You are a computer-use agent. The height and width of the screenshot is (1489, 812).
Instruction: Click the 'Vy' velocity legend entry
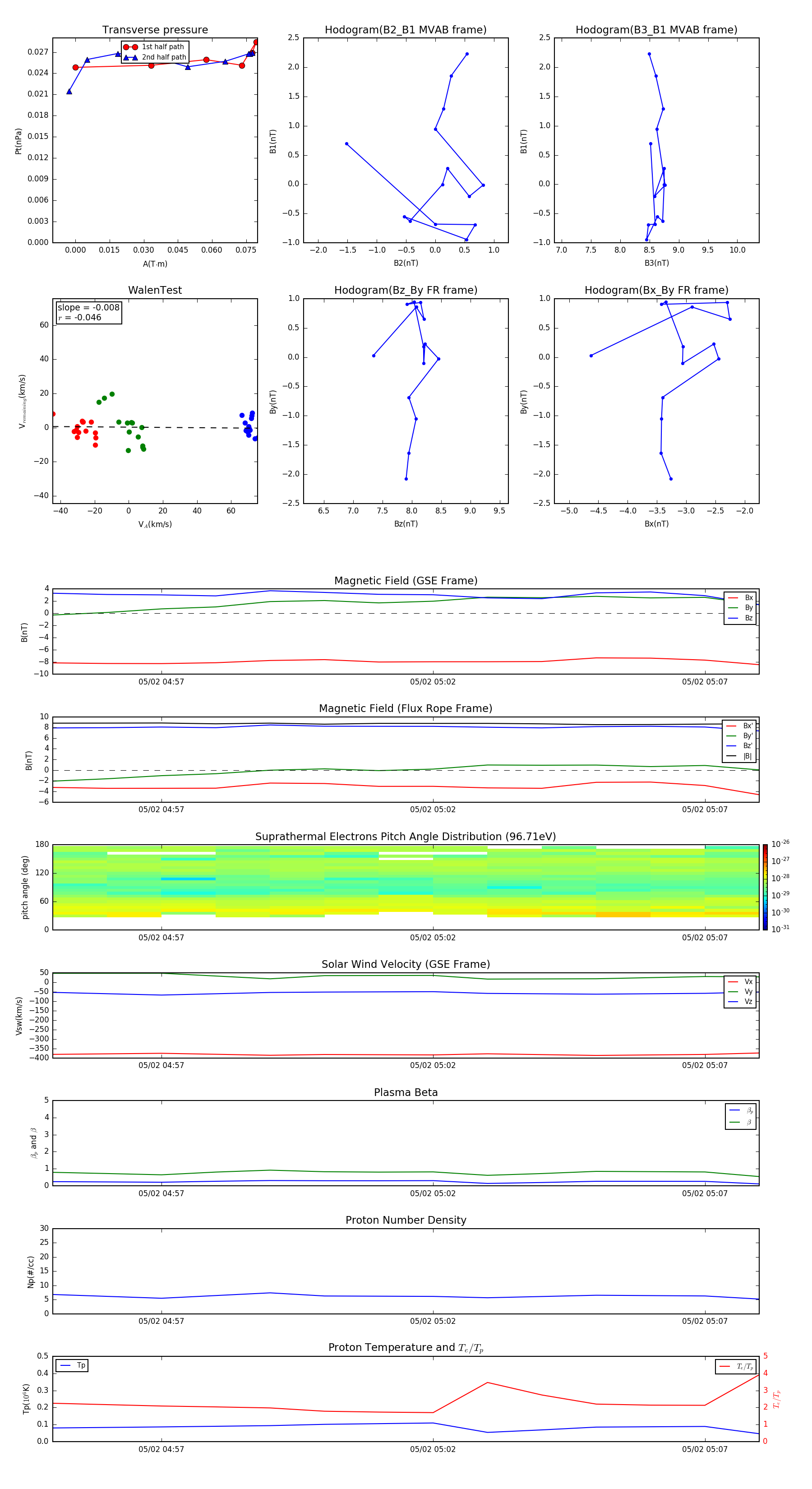740,992
